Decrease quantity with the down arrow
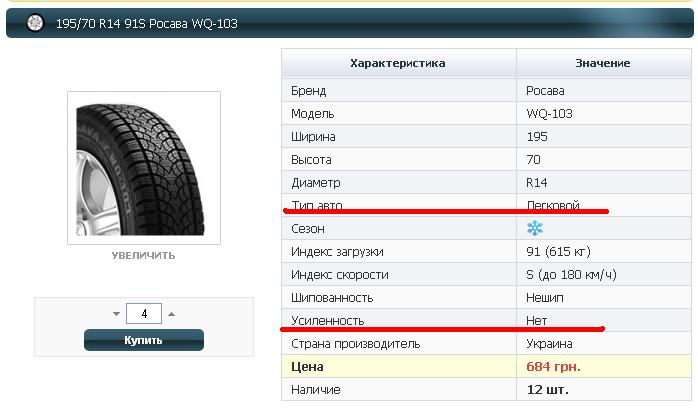This screenshot has height=418, width=698. [x=117, y=314]
